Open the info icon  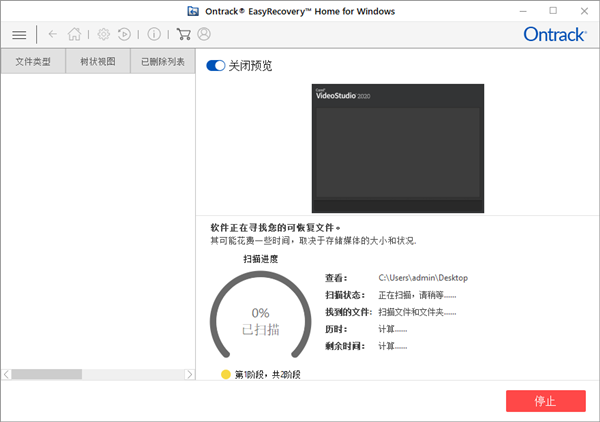pos(154,34)
